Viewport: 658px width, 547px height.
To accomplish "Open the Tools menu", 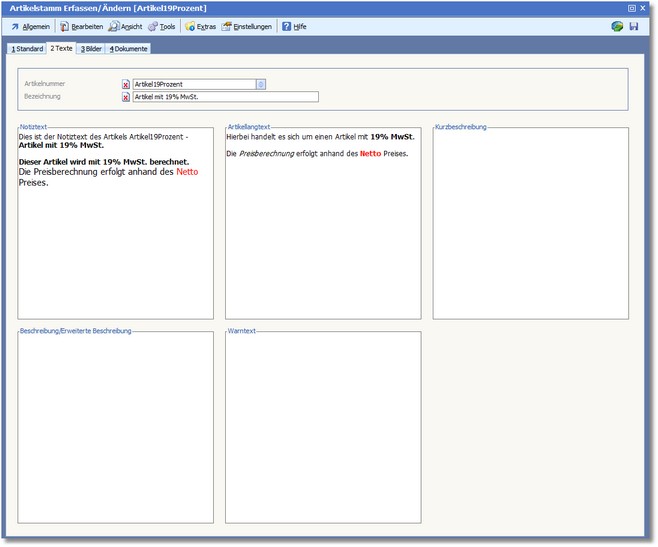I will pyautogui.click(x=162, y=26).
